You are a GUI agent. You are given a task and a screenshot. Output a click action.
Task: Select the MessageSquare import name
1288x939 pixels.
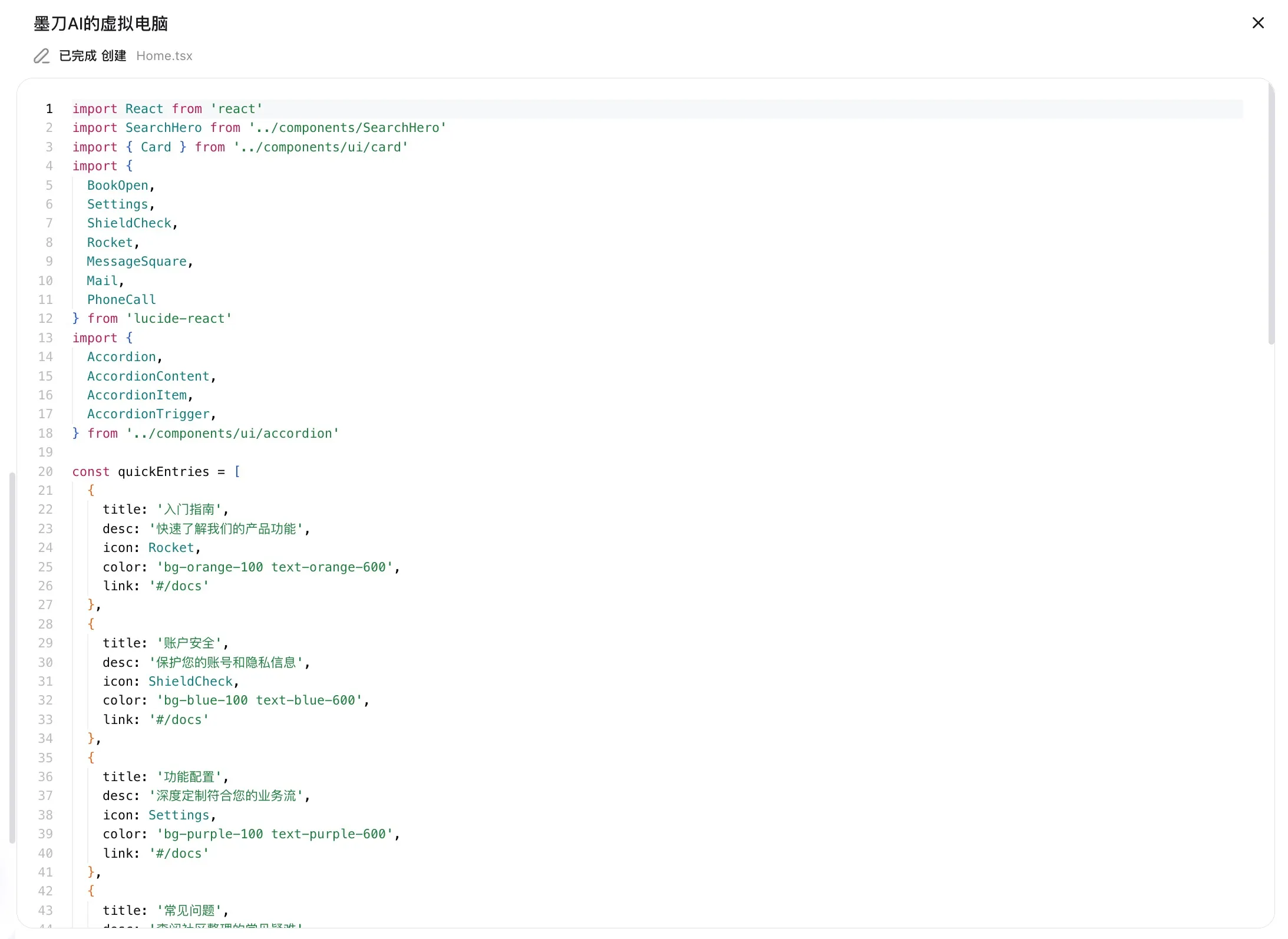tap(137, 262)
